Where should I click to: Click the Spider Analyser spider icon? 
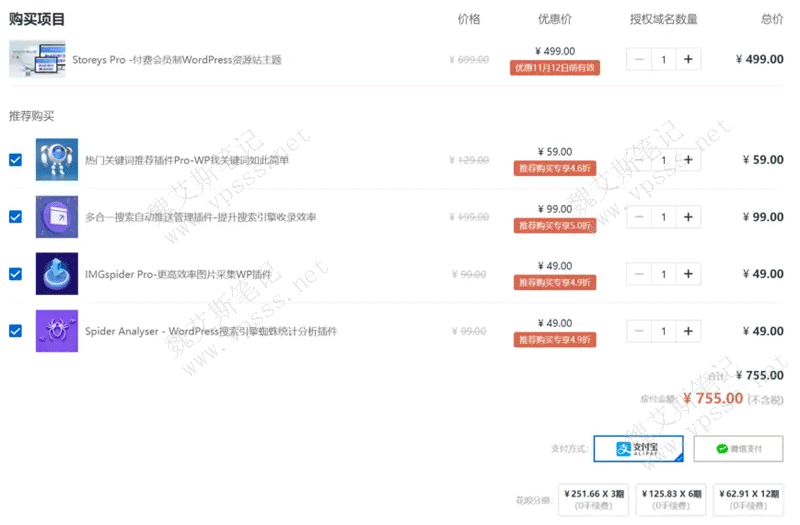click(x=56, y=330)
